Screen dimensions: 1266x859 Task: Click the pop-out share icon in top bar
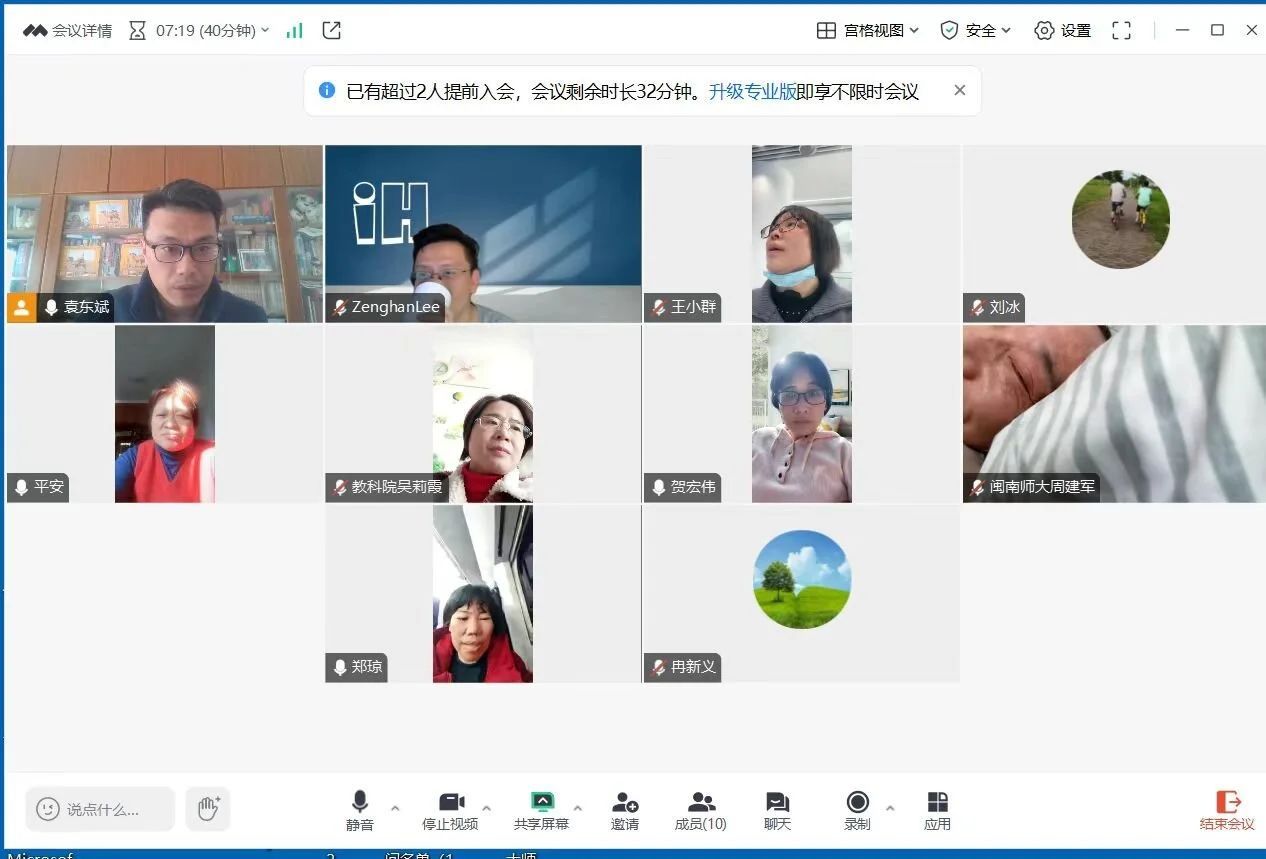point(332,30)
